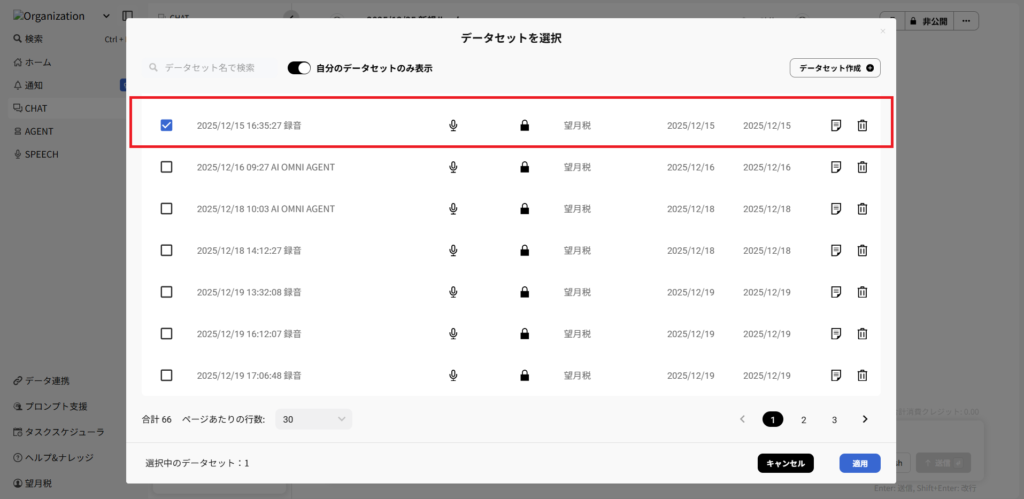This screenshot has width=1024, height=499.
Task: Open note icon for 2025/12/19 13:32:08 録音
Action: click(x=836, y=292)
